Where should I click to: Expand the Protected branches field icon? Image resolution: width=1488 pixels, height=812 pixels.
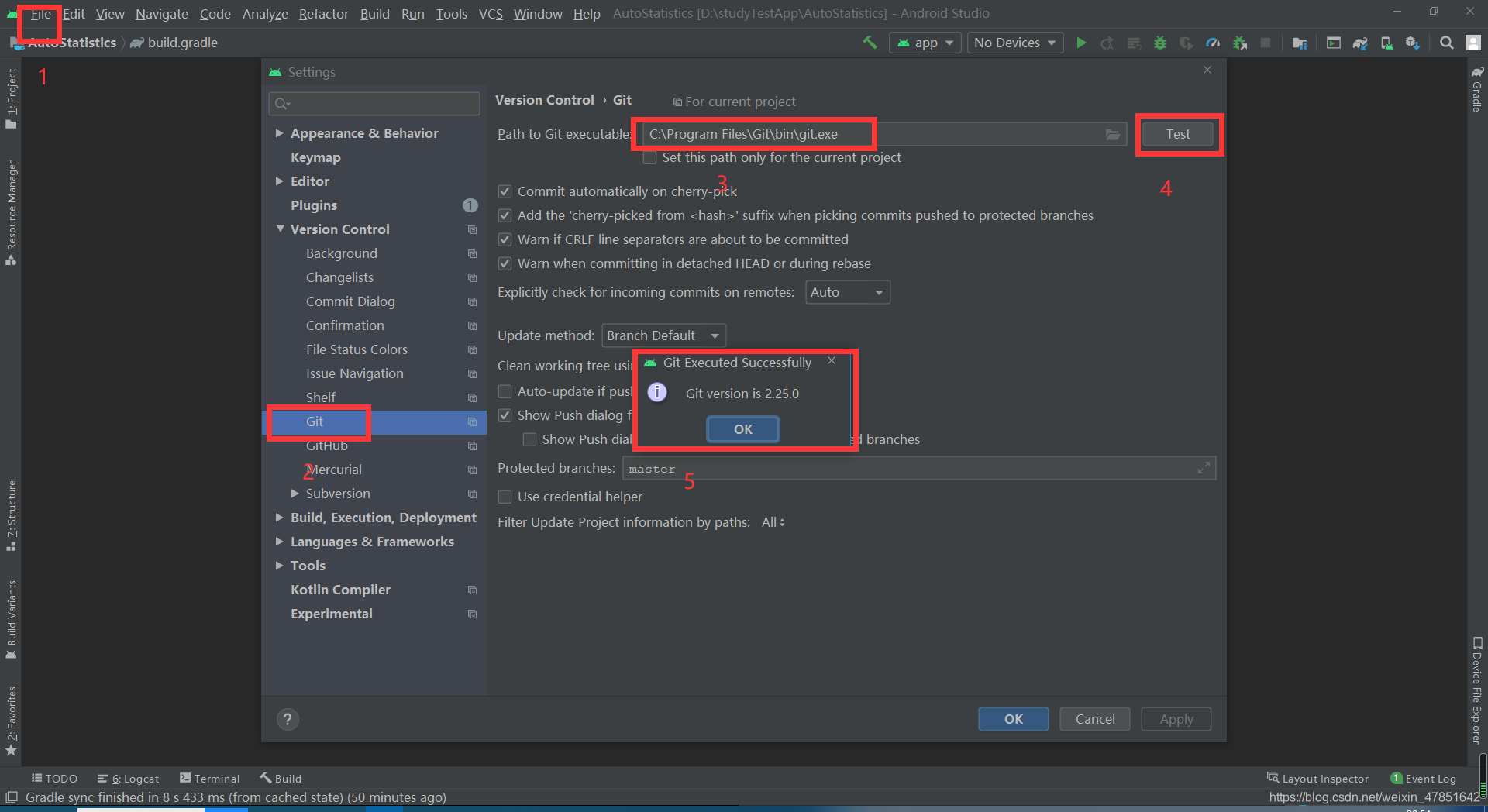(1204, 468)
